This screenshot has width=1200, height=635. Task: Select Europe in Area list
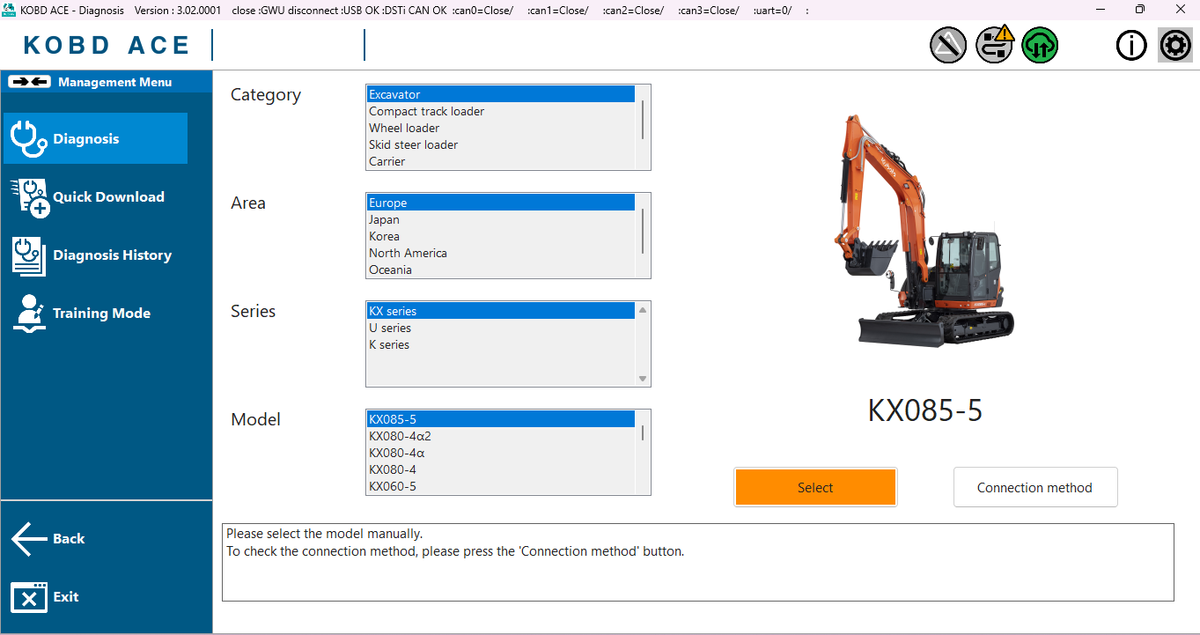[501, 203]
